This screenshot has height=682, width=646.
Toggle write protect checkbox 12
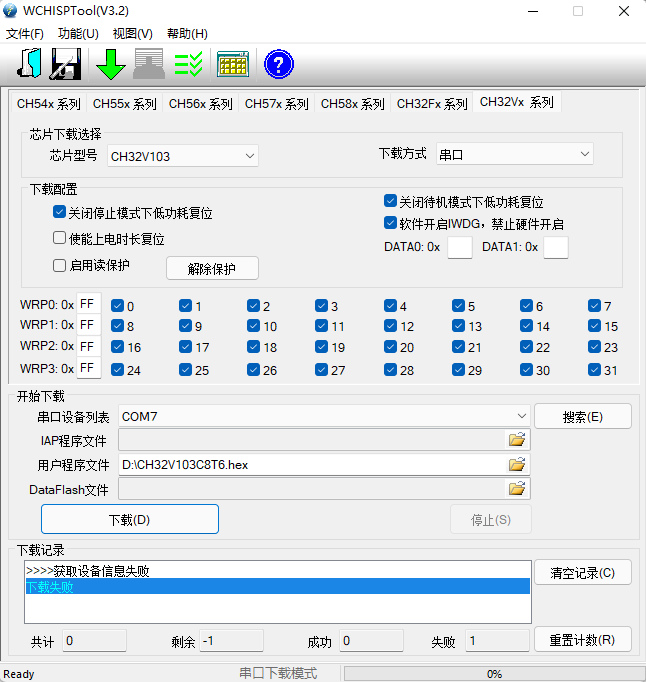point(390,325)
